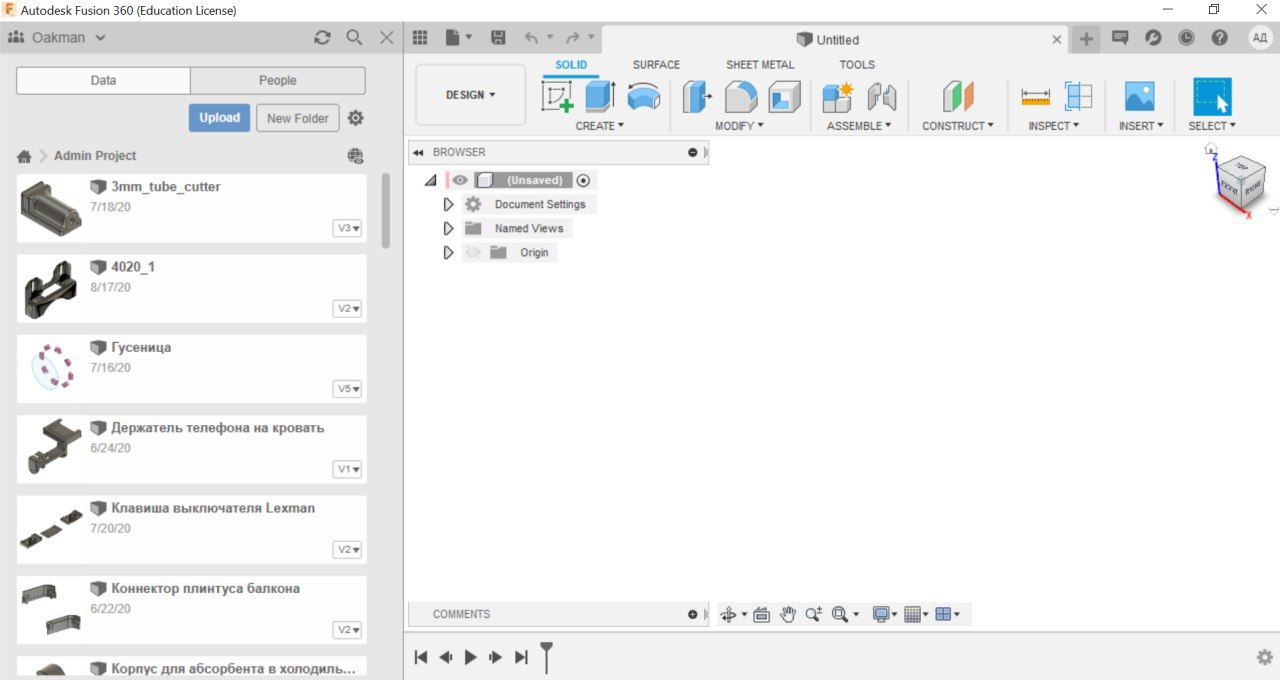The width and height of the screenshot is (1280, 680).
Task: Open Display Settings dropdown
Action: [885, 614]
